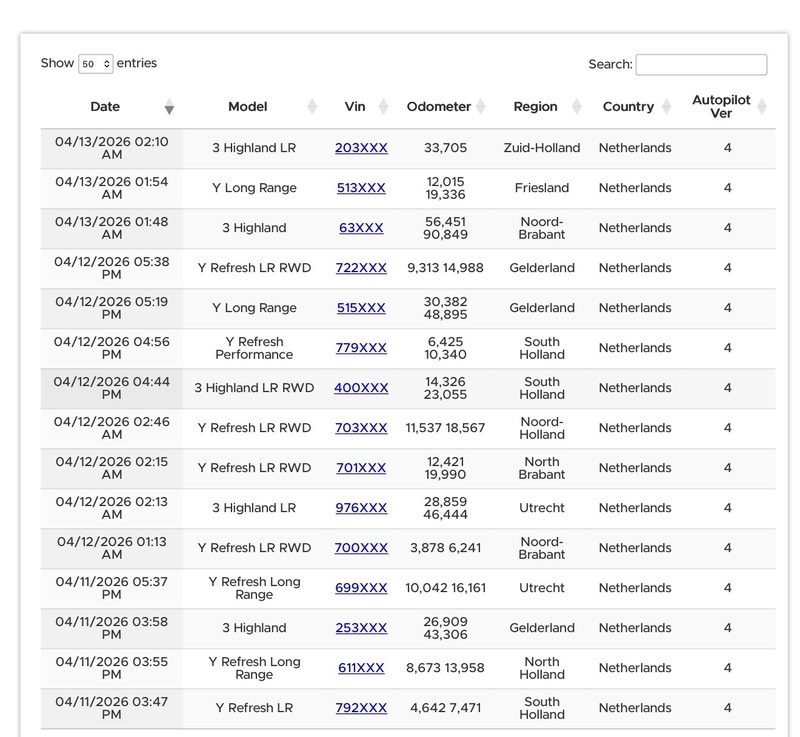The height and width of the screenshot is (737, 800).
Task: Click the Noord-Holland region cell
Action: click(542, 428)
